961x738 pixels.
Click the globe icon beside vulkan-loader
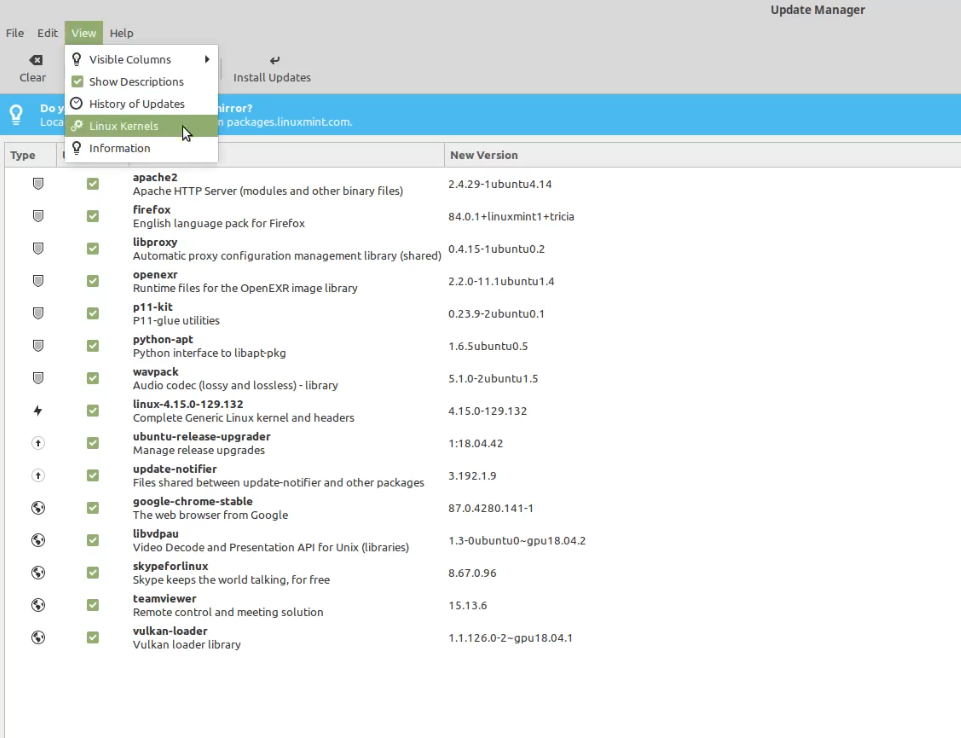pos(37,637)
